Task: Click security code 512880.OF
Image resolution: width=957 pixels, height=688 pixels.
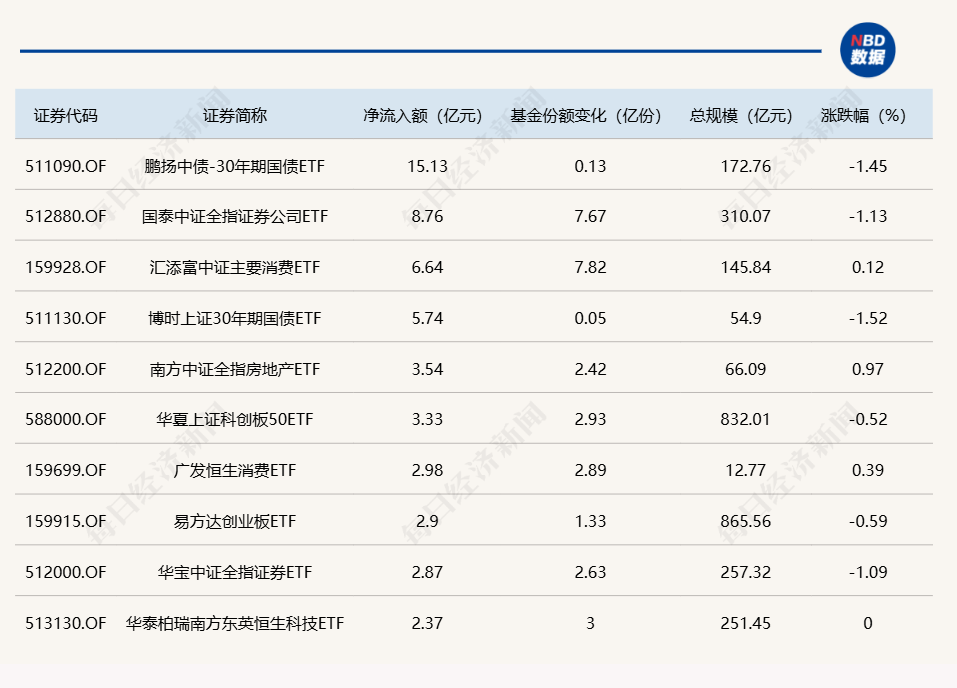Action: 66,216
